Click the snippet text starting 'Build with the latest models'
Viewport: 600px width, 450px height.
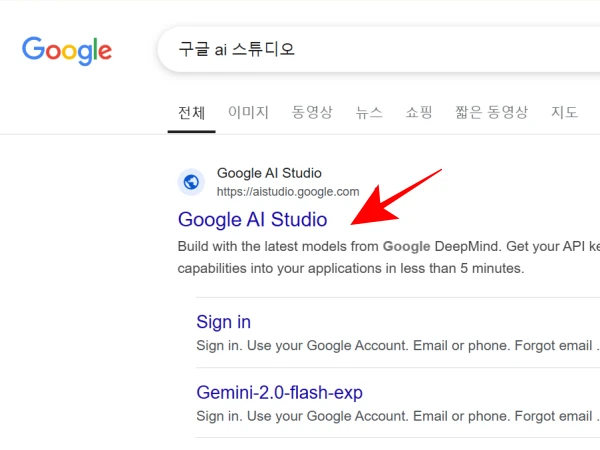389,257
